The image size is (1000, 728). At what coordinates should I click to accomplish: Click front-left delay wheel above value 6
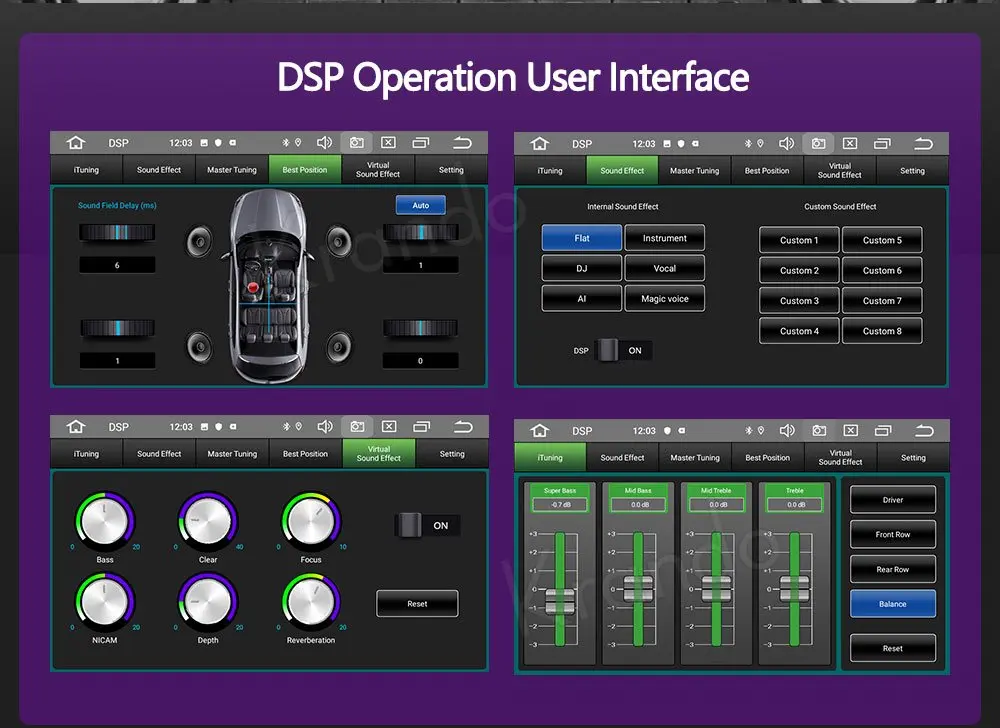117,233
